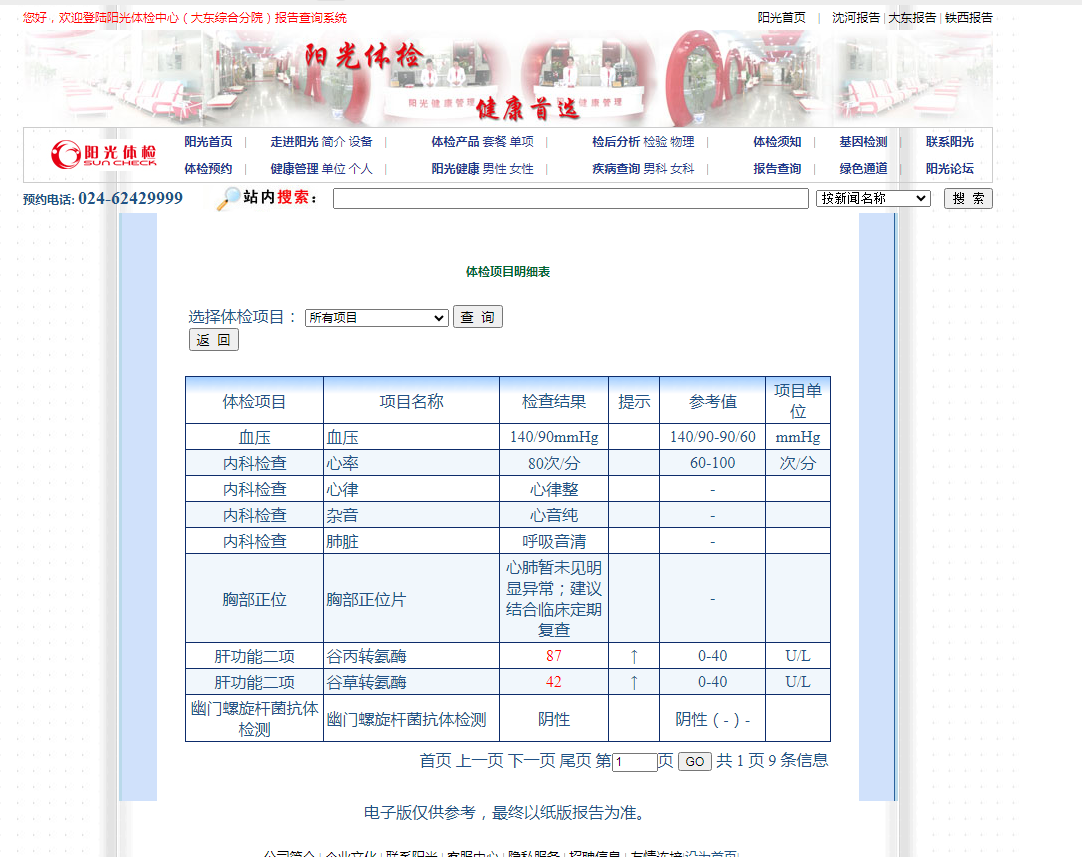Click the Sun Check logo icon

104,154
